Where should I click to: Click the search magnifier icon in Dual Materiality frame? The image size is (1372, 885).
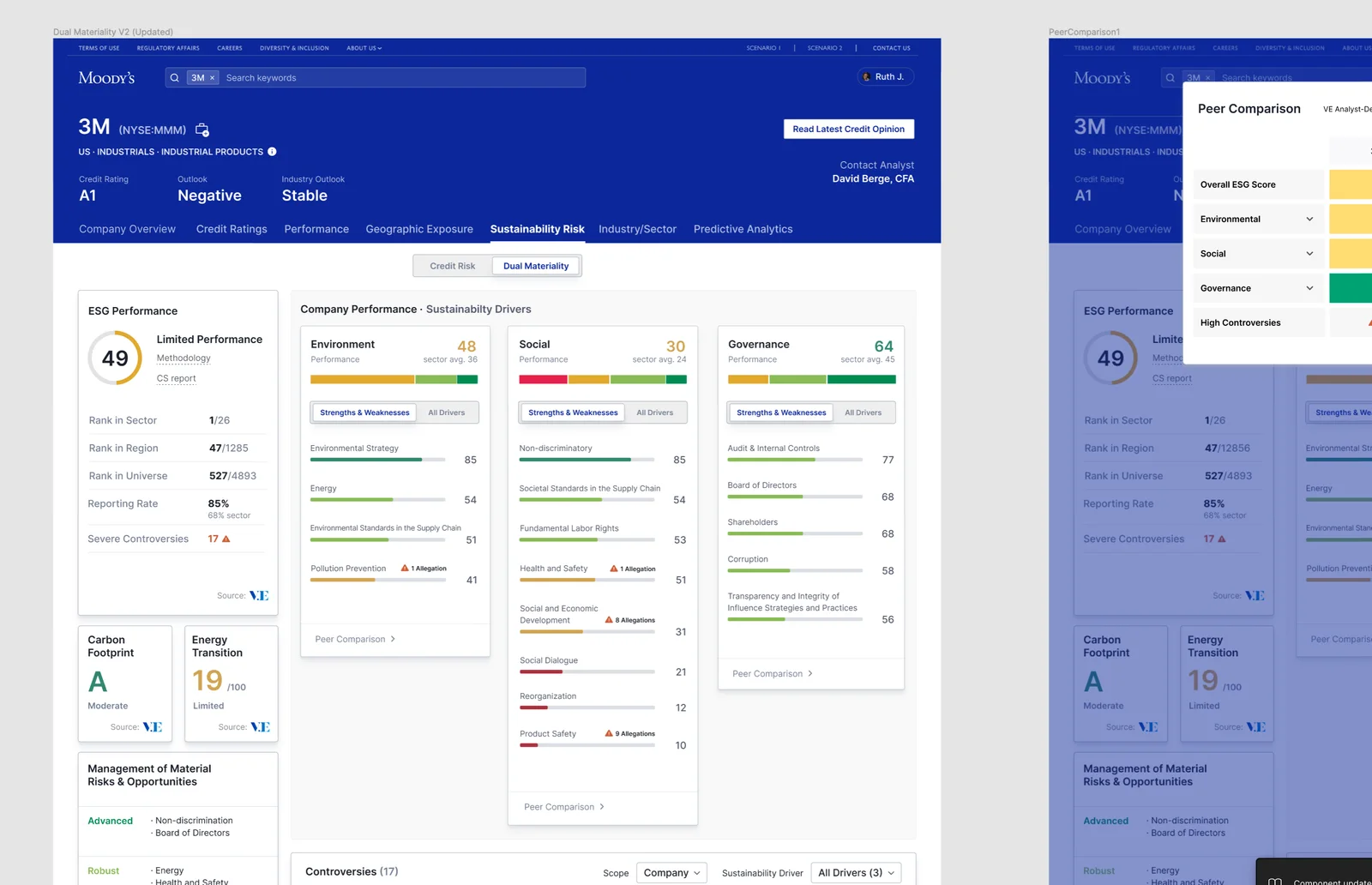175,78
